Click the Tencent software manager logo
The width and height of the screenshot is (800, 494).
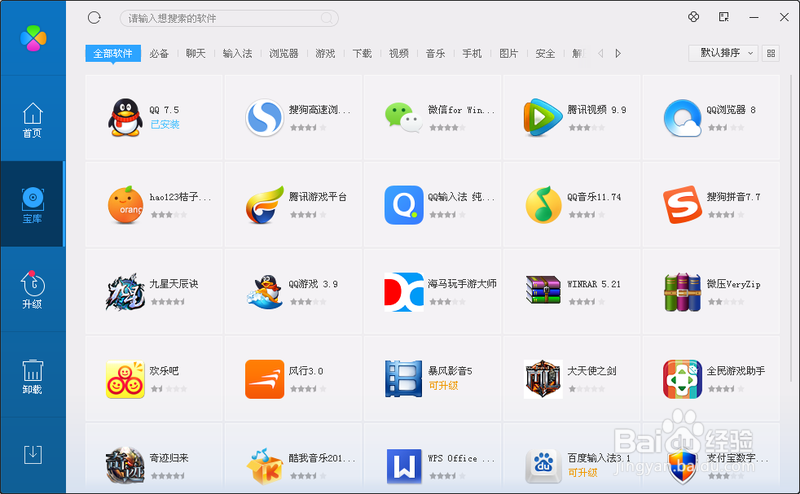point(33,38)
